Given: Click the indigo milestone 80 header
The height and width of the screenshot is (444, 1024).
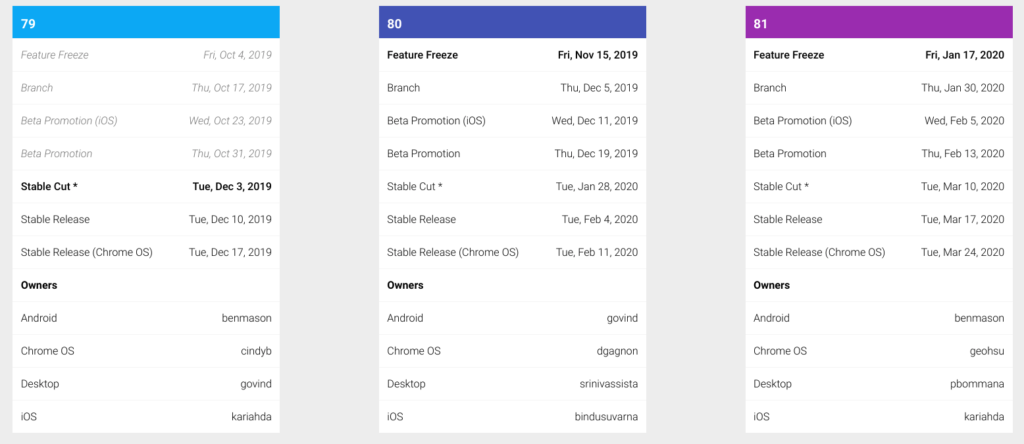Looking at the screenshot, I should point(512,22).
